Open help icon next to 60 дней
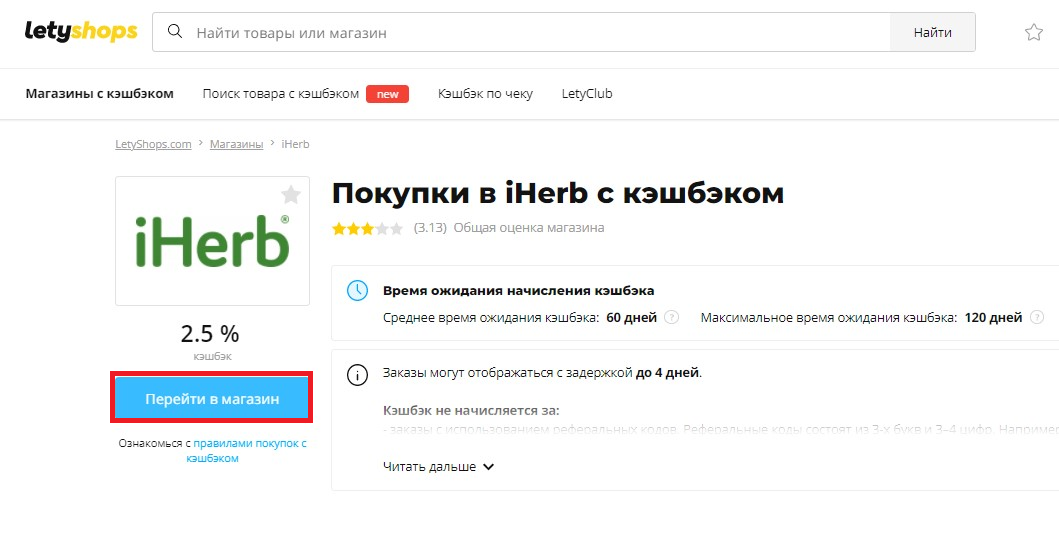Screen dimensions: 1059x550 coord(671,318)
